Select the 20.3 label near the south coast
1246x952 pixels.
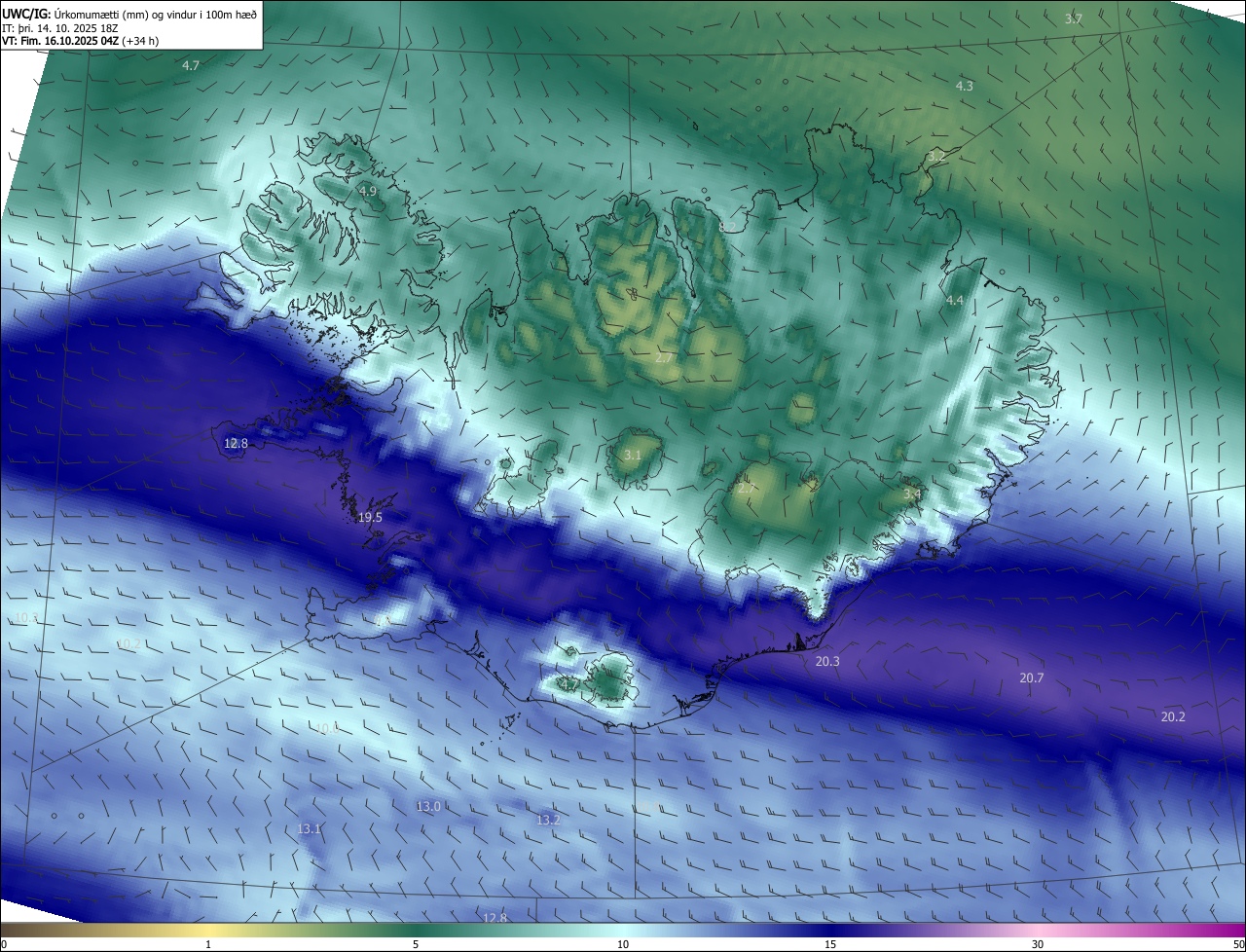coord(827,661)
